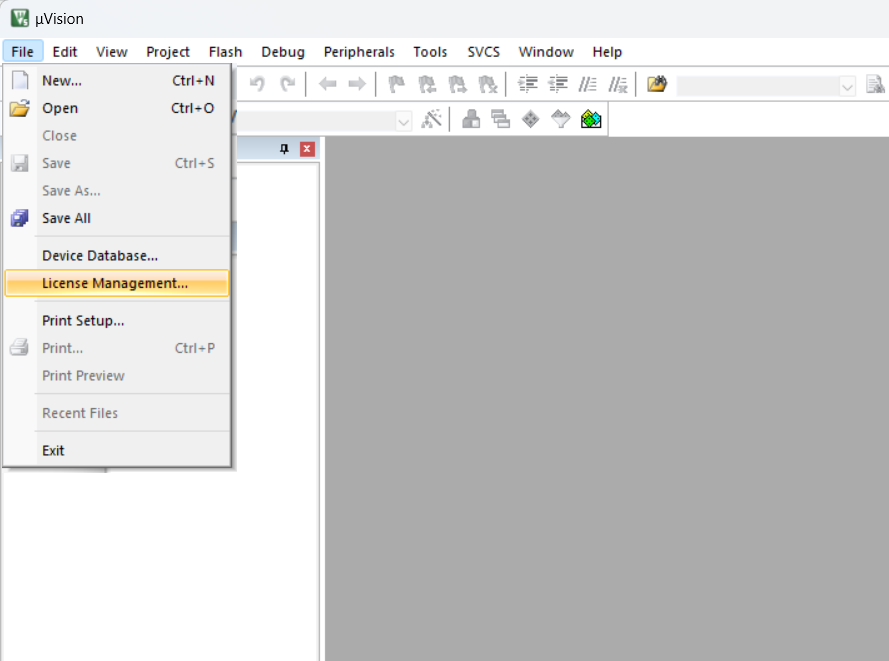This screenshot has width=889, height=661.
Task: Open File Extensions, Books and Environment icon
Action: tap(471, 119)
